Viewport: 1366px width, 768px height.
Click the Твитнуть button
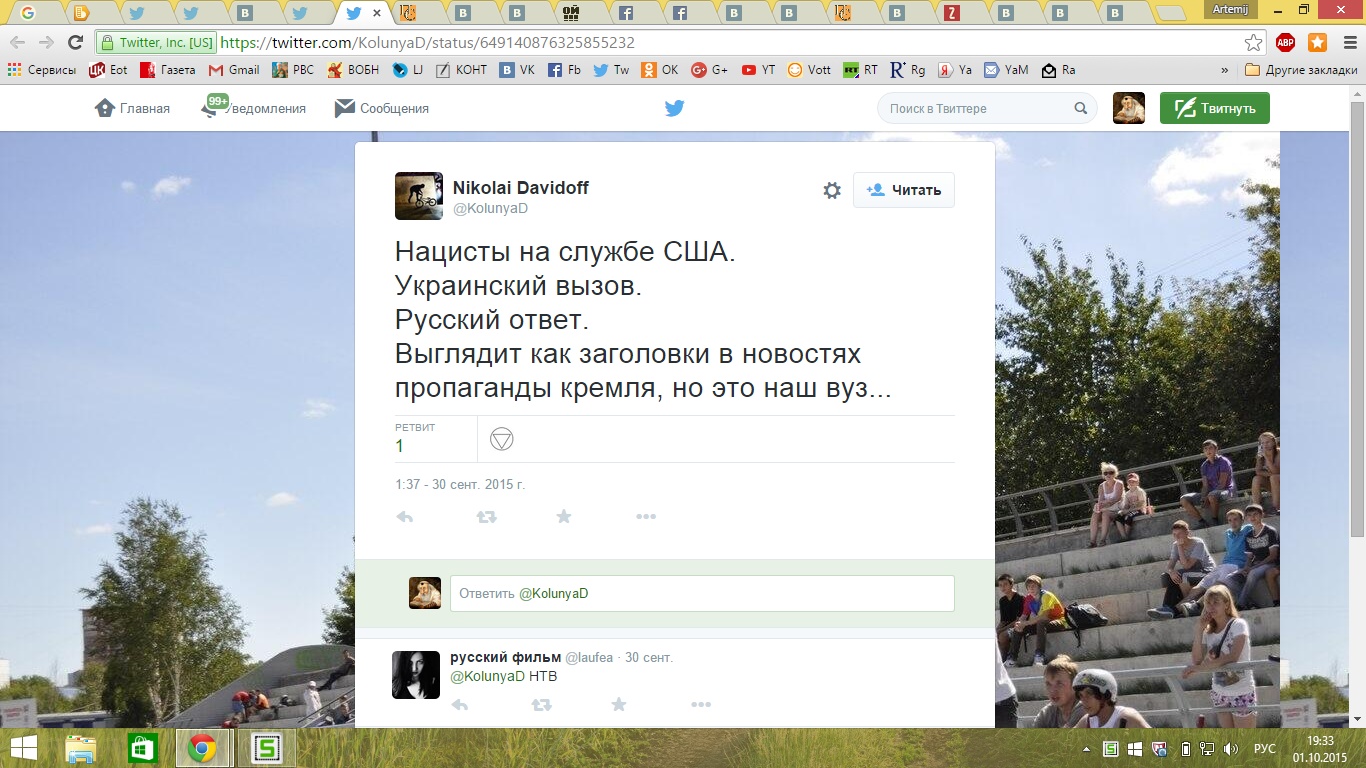click(x=1215, y=108)
